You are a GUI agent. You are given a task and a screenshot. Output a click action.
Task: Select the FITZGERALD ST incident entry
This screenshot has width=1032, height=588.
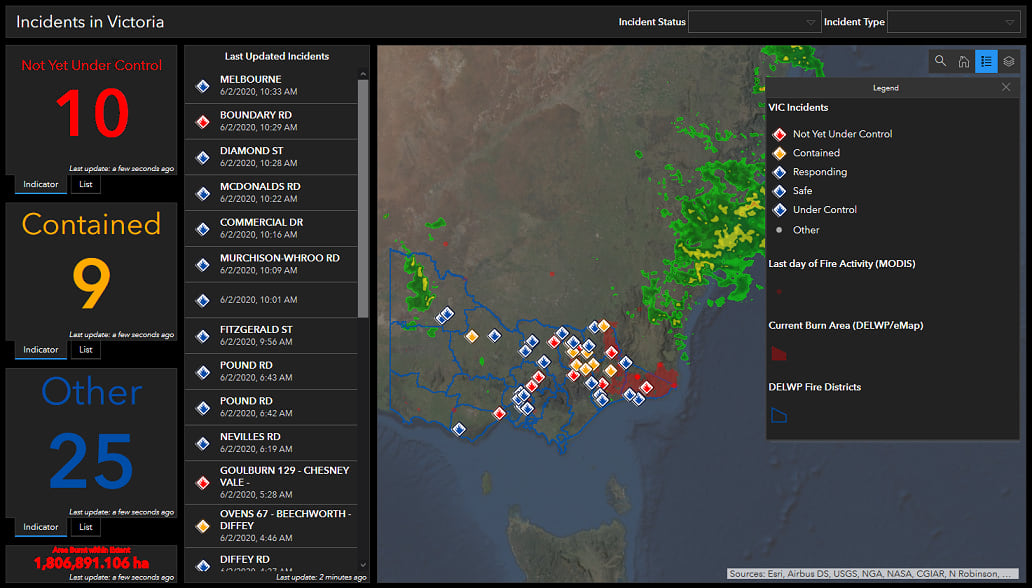point(271,336)
